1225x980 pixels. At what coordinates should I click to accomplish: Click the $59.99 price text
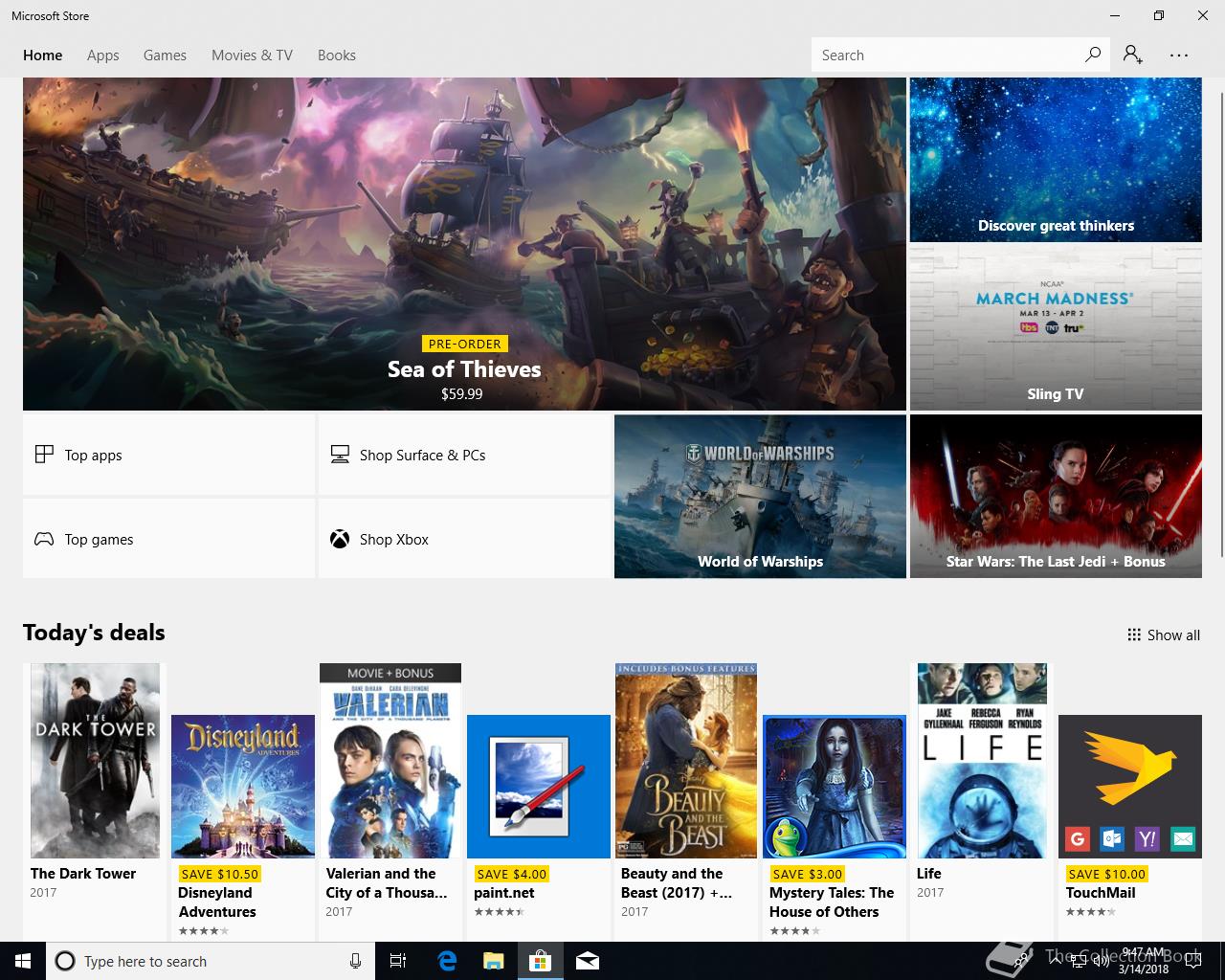point(461,393)
